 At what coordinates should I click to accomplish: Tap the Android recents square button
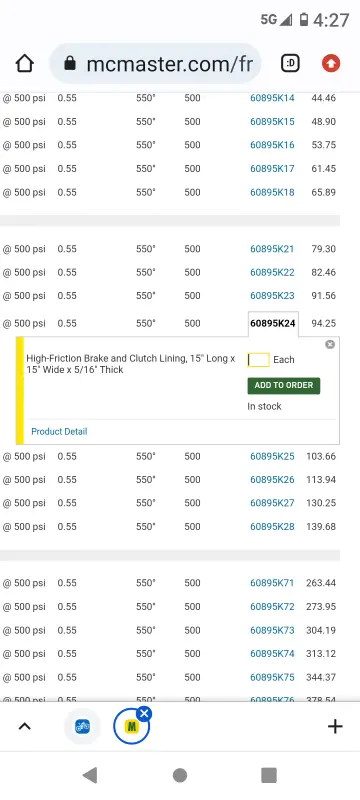tap(269, 776)
